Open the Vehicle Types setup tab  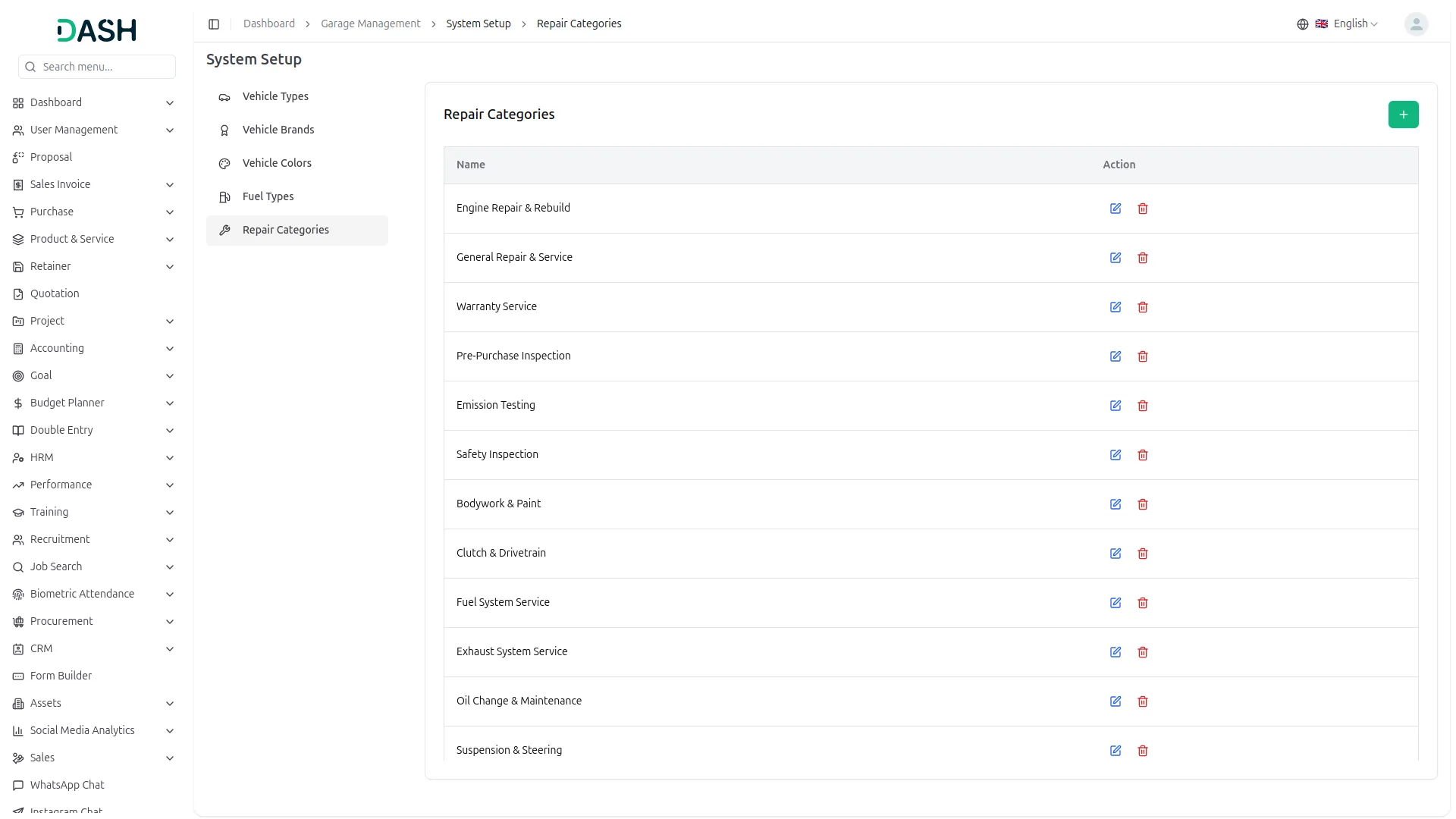click(x=297, y=96)
